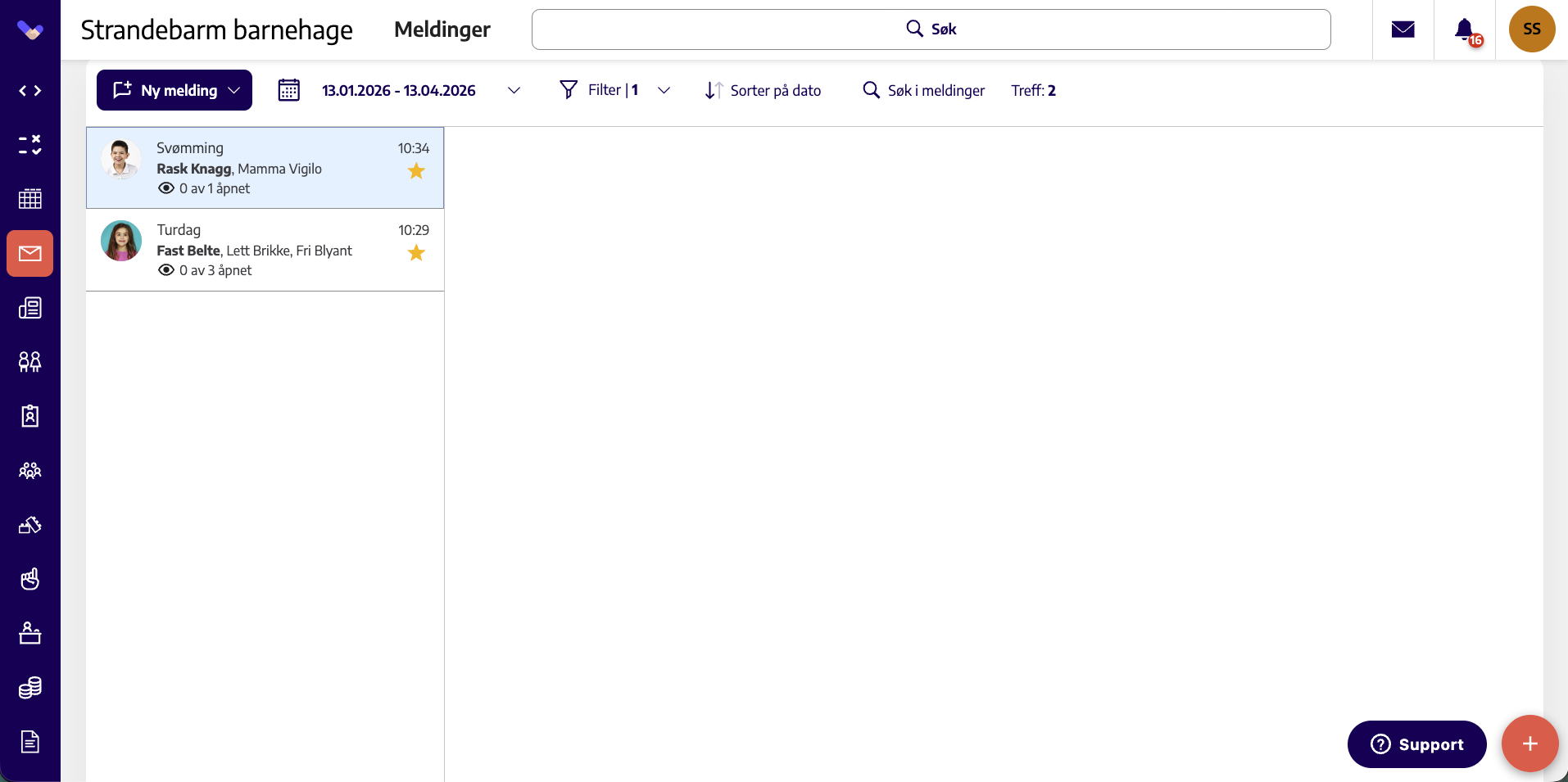This screenshot has height=782, width=1568.
Task: Open the SS user profile avatar
Action: click(1532, 29)
